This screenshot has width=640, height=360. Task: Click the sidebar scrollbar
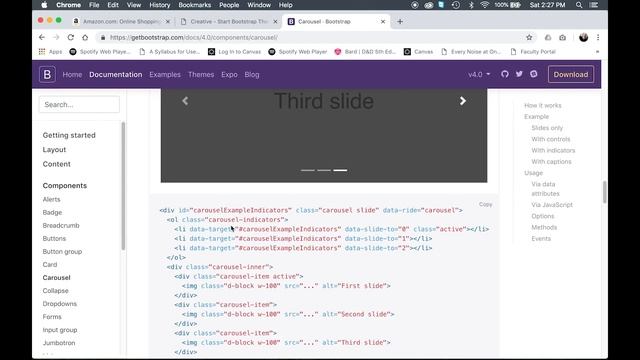pos(123,186)
